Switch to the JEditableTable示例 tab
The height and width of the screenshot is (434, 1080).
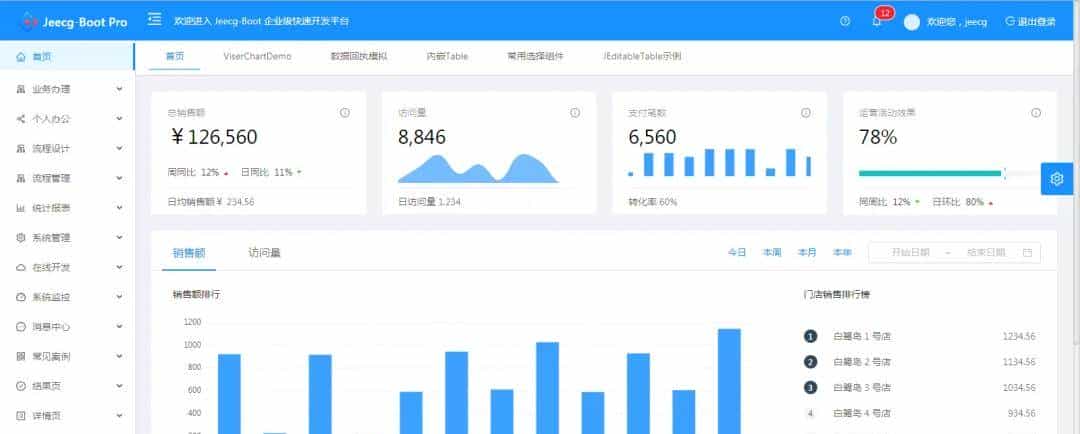pos(642,56)
